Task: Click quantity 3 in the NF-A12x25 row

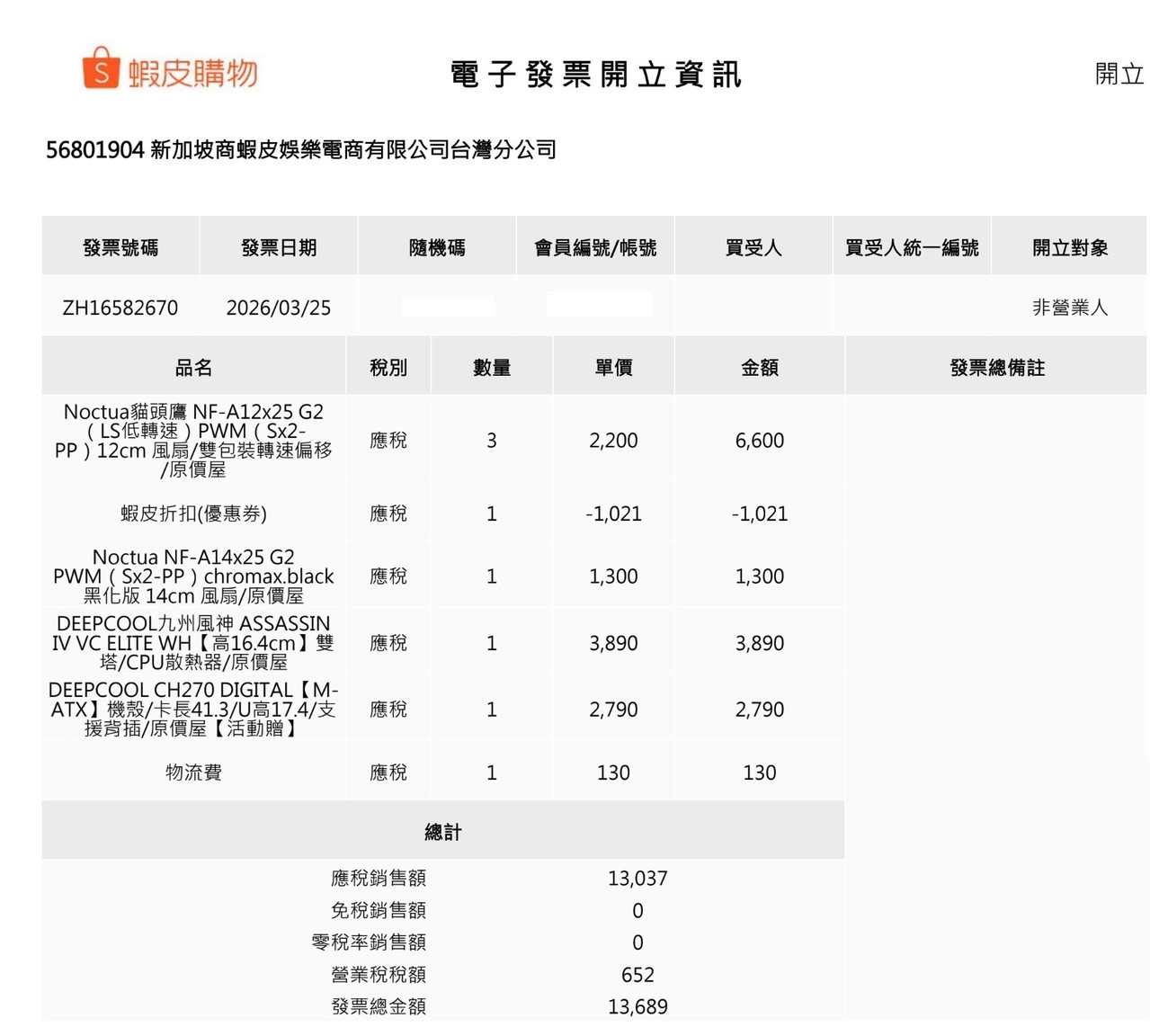Action: 492,441
